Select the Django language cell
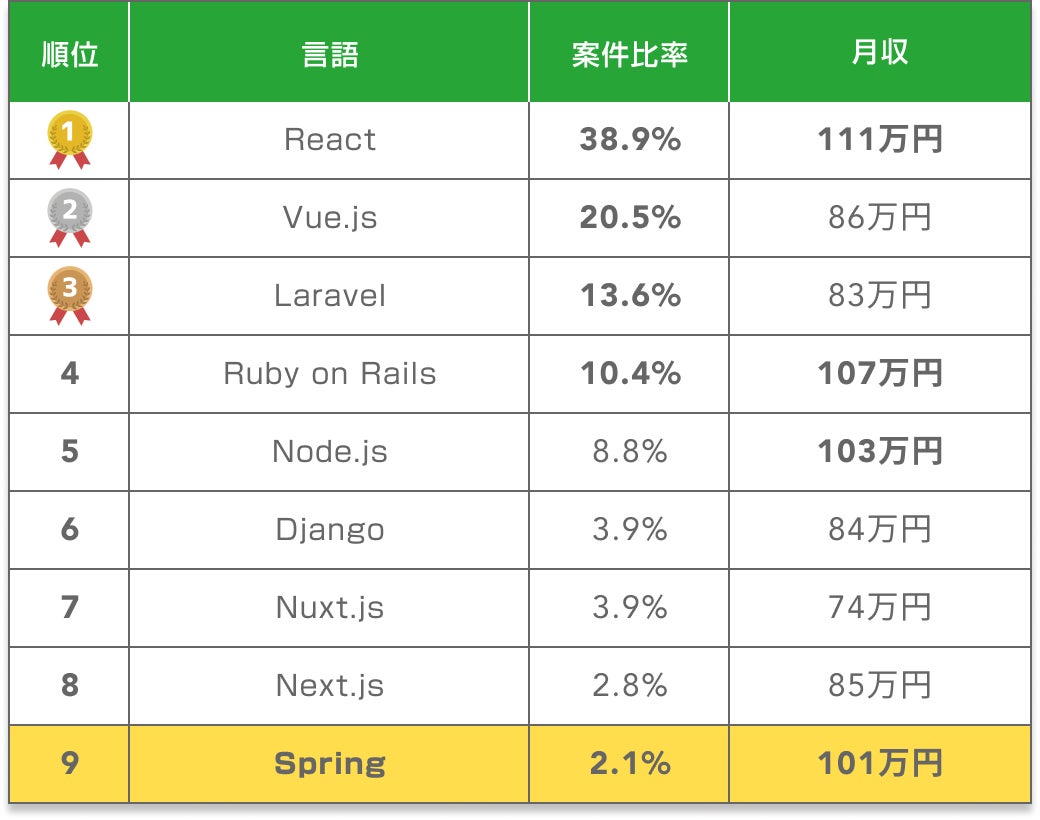Image resolution: width=1040 pixels, height=820 pixels. coord(330,530)
